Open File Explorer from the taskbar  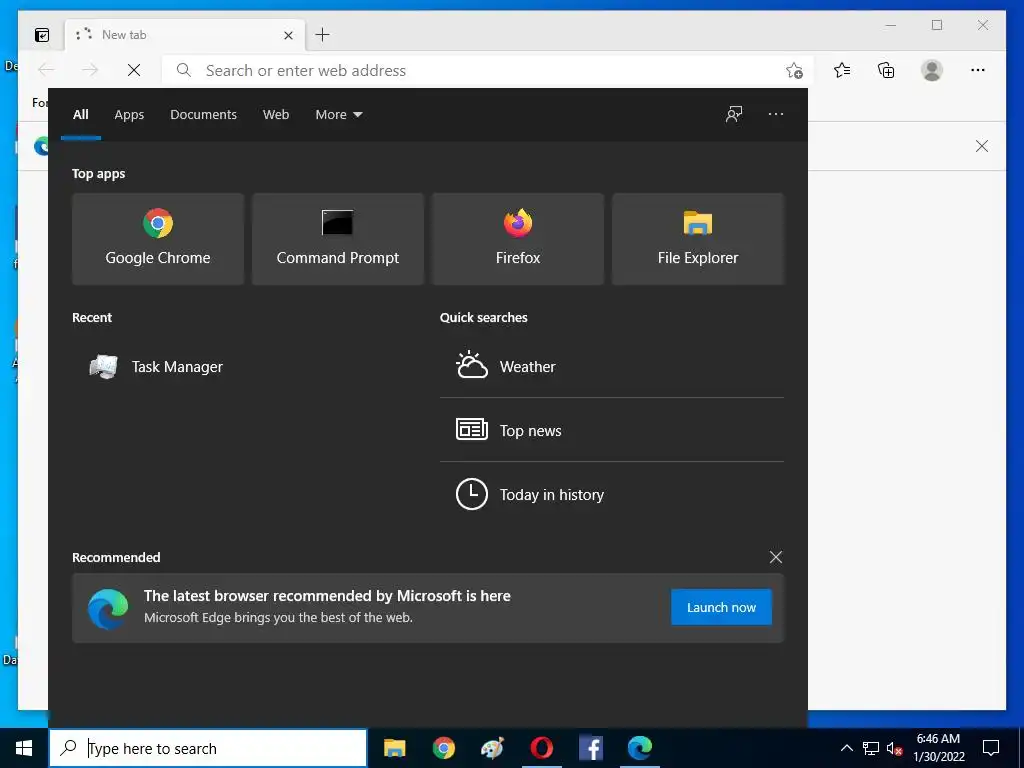pyautogui.click(x=394, y=748)
